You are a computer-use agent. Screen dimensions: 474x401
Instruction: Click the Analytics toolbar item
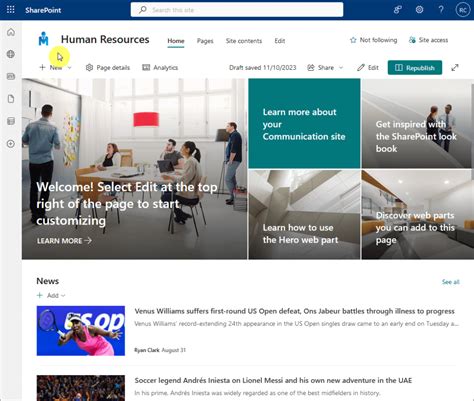coord(160,68)
